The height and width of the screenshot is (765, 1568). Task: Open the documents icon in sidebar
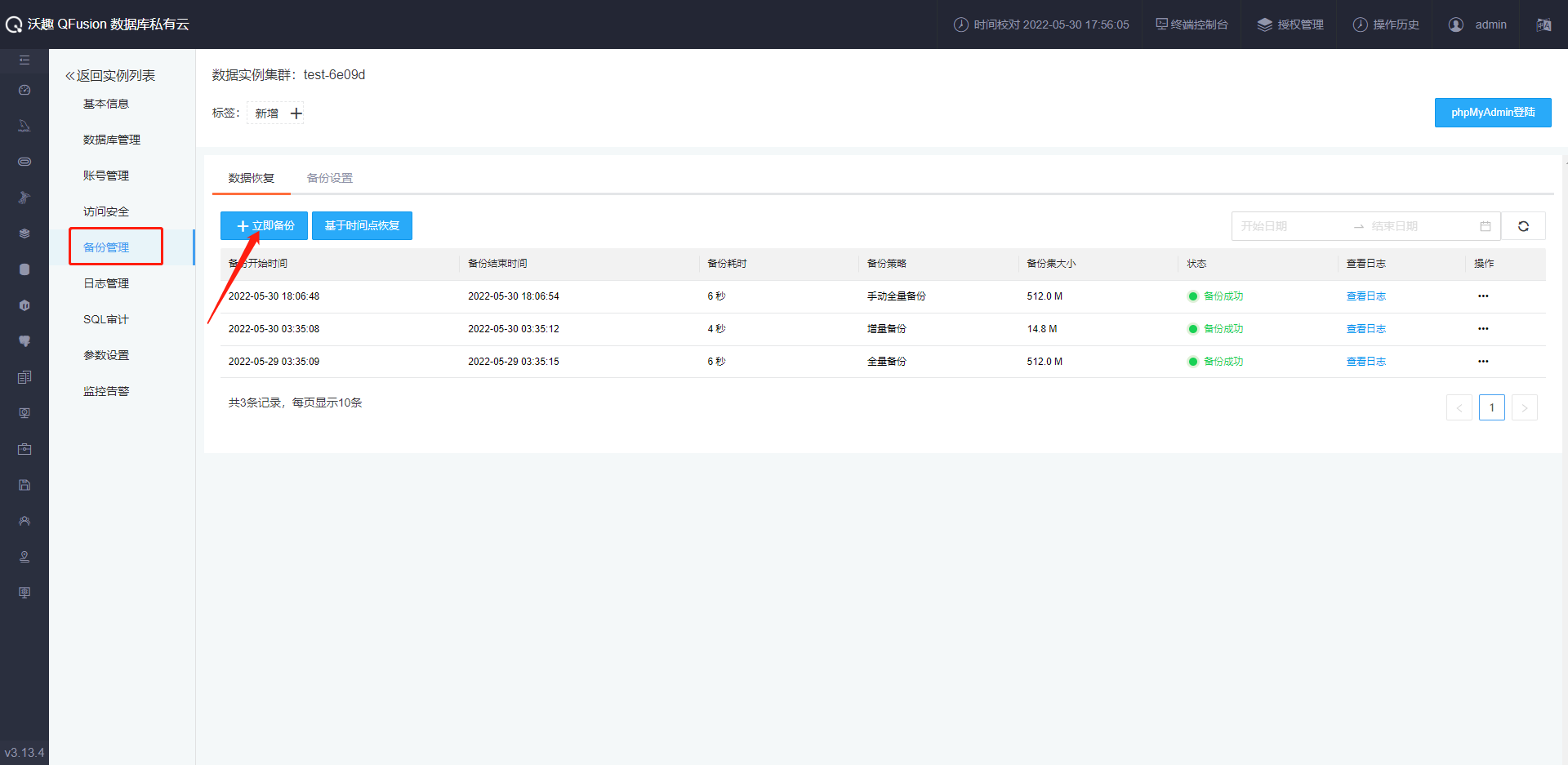tap(24, 377)
